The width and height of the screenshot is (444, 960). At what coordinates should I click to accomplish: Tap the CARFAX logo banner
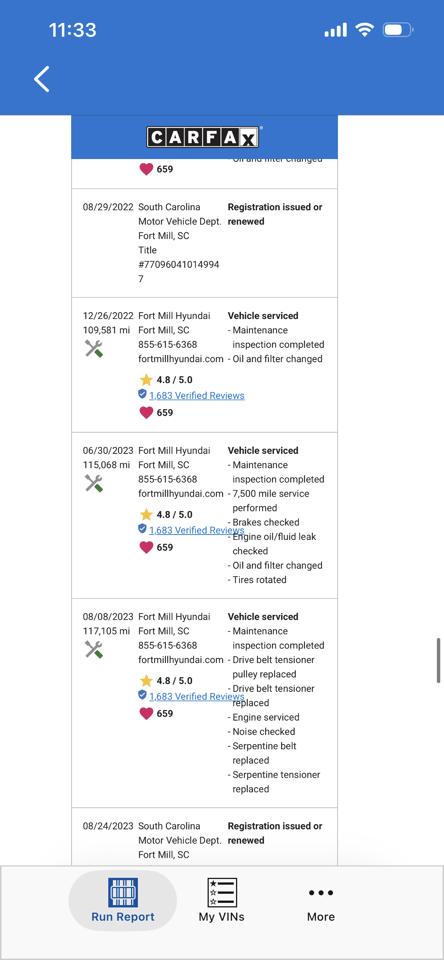click(x=204, y=137)
